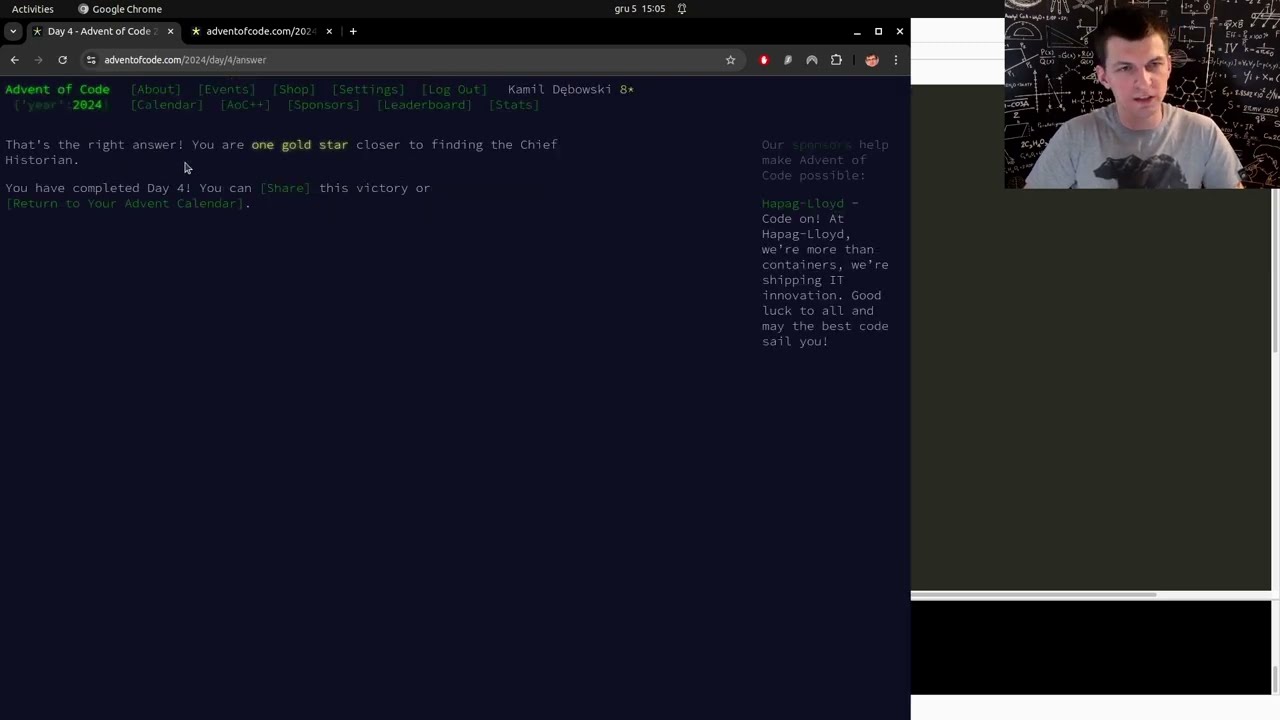The width and height of the screenshot is (1280, 720).
Task: Open a new browser tab
Action: [353, 31]
